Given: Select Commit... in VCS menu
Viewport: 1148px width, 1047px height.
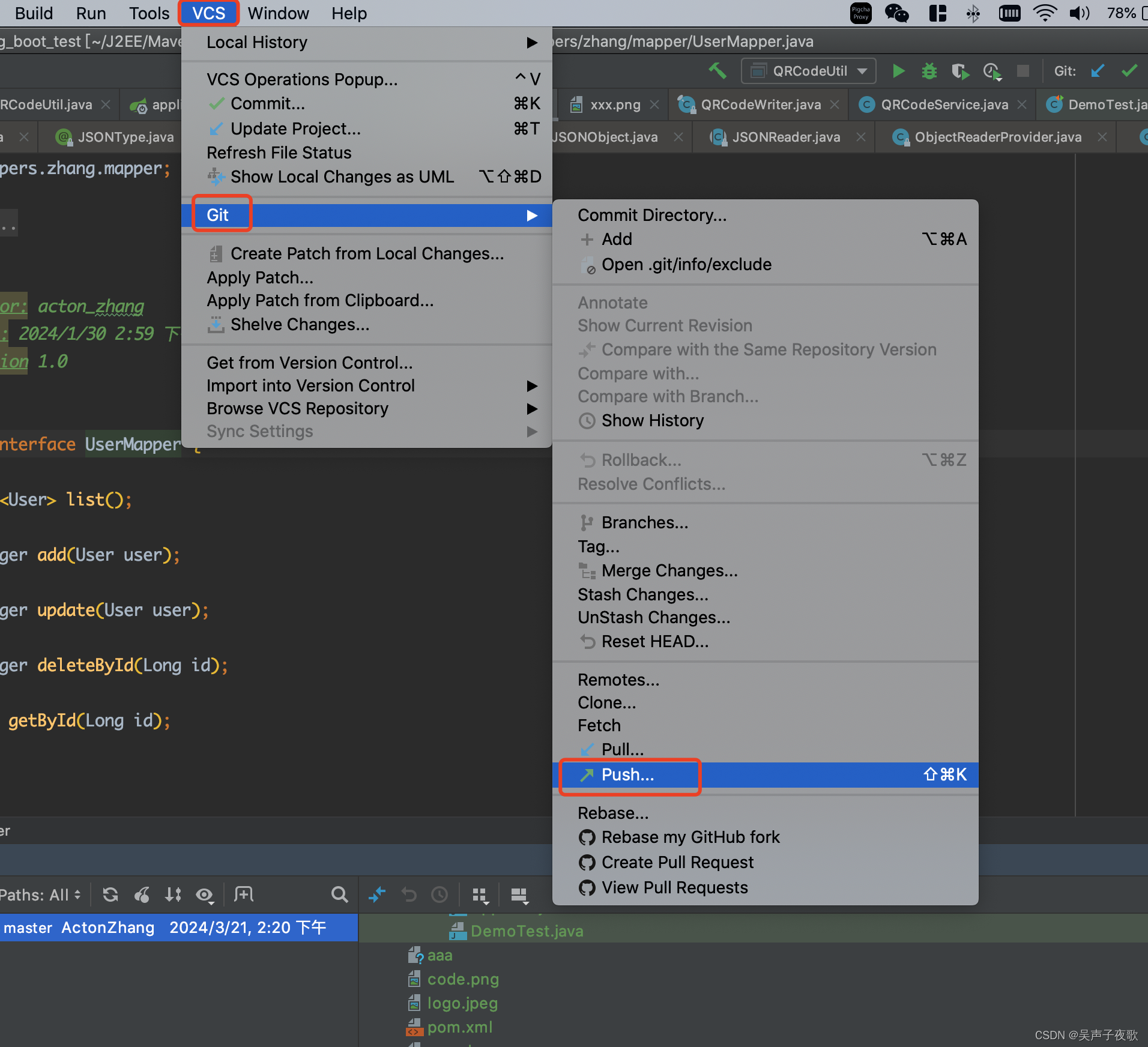Looking at the screenshot, I should 366,104.
